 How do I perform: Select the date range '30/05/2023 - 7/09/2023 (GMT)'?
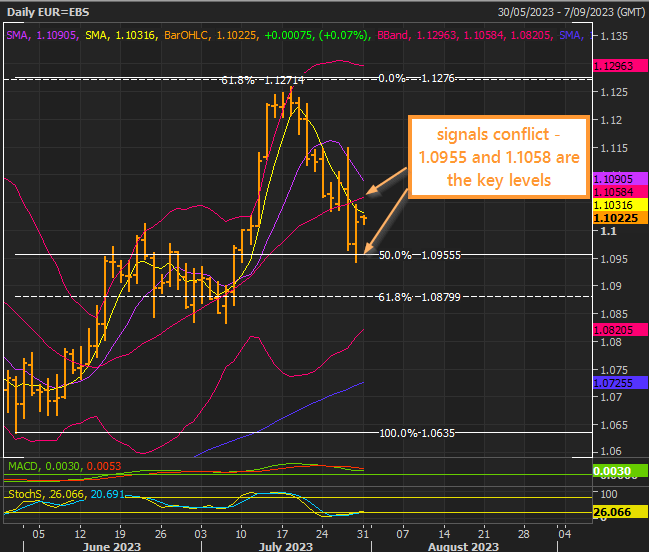tap(571, 12)
